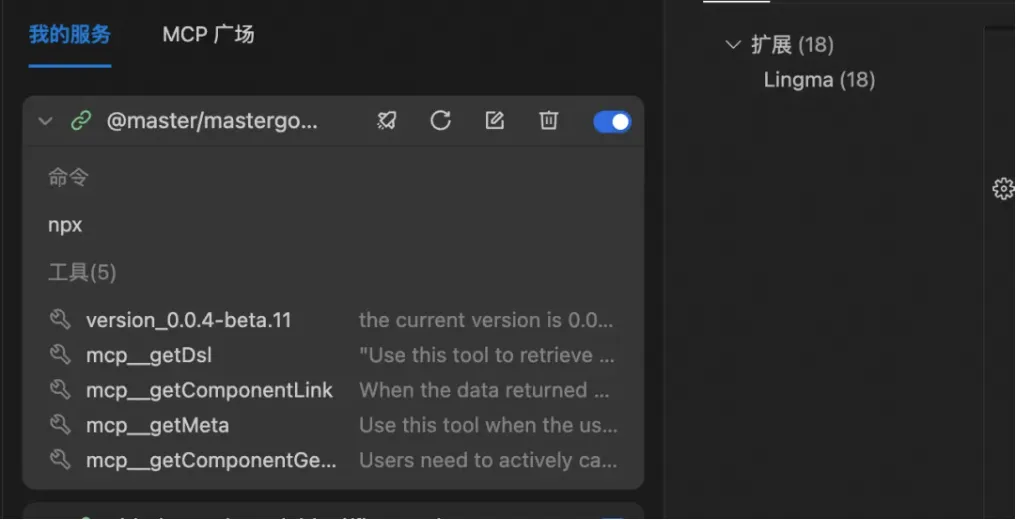Viewport: 1016px width, 520px height.
Task: Refresh the @master/mastergo service
Action: (440, 121)
